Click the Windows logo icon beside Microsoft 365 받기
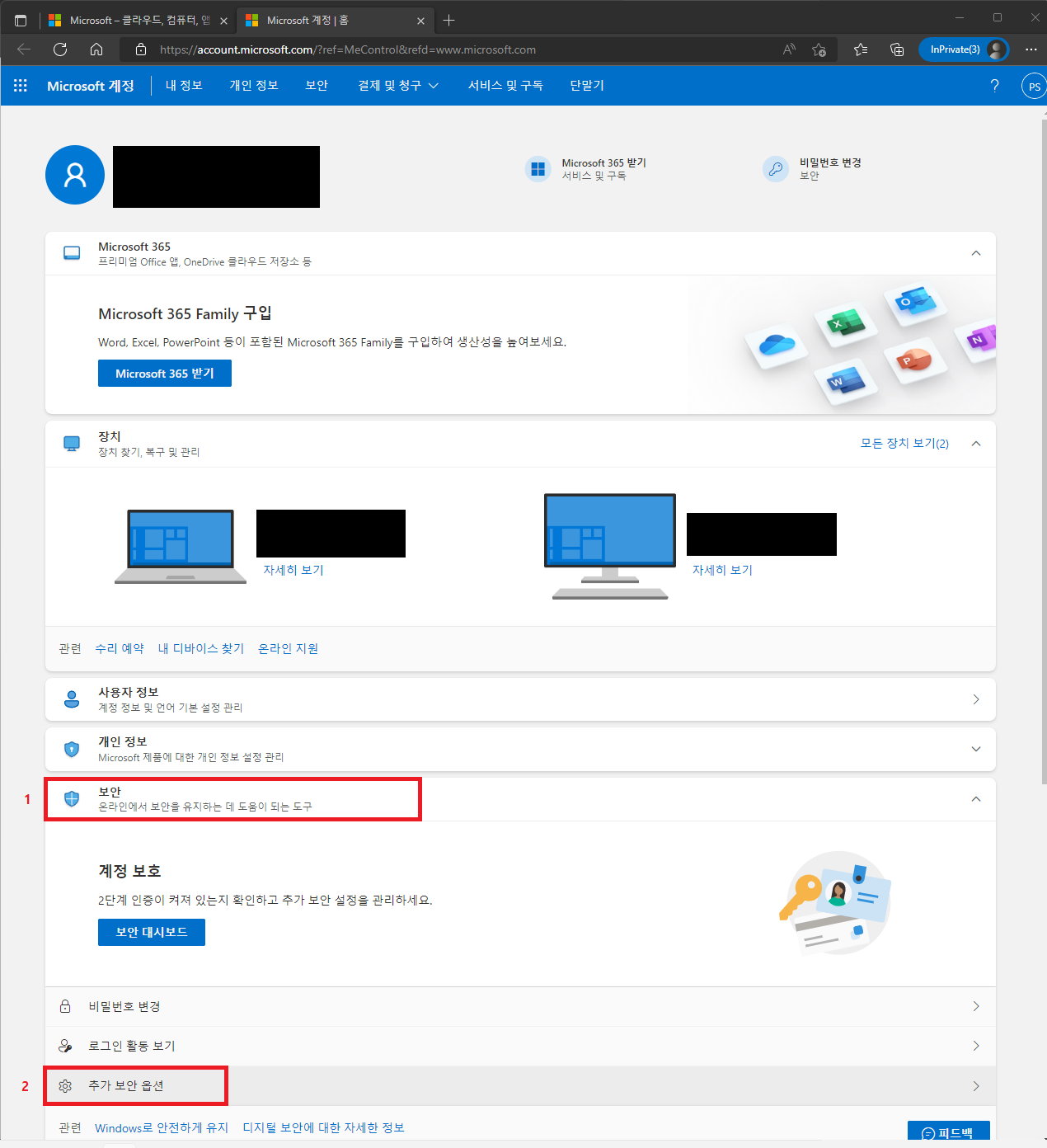This screenshot has height=1148, width=1047. (538, 169)
